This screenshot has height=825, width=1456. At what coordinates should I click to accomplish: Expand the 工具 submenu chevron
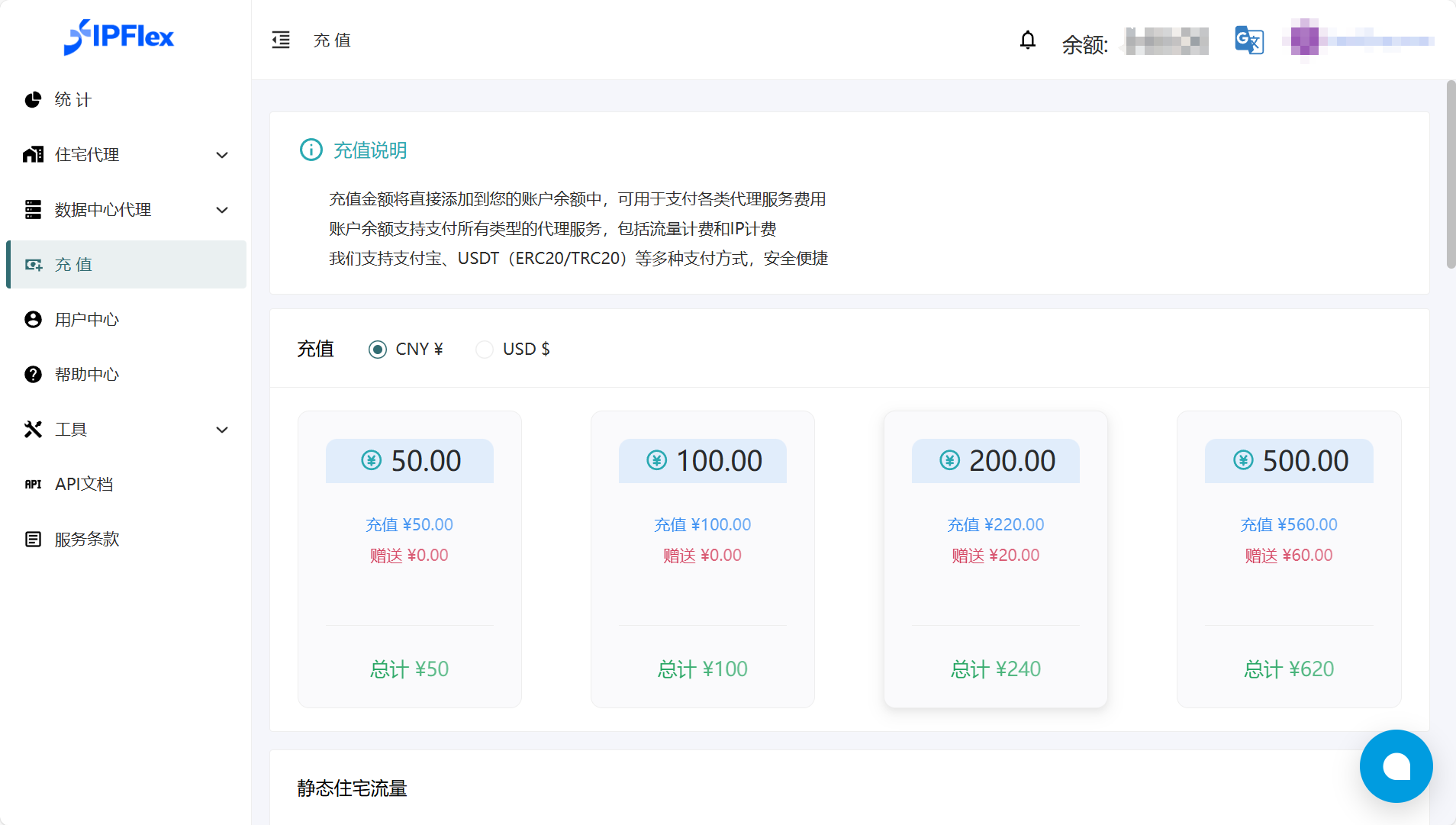[222, 430]
